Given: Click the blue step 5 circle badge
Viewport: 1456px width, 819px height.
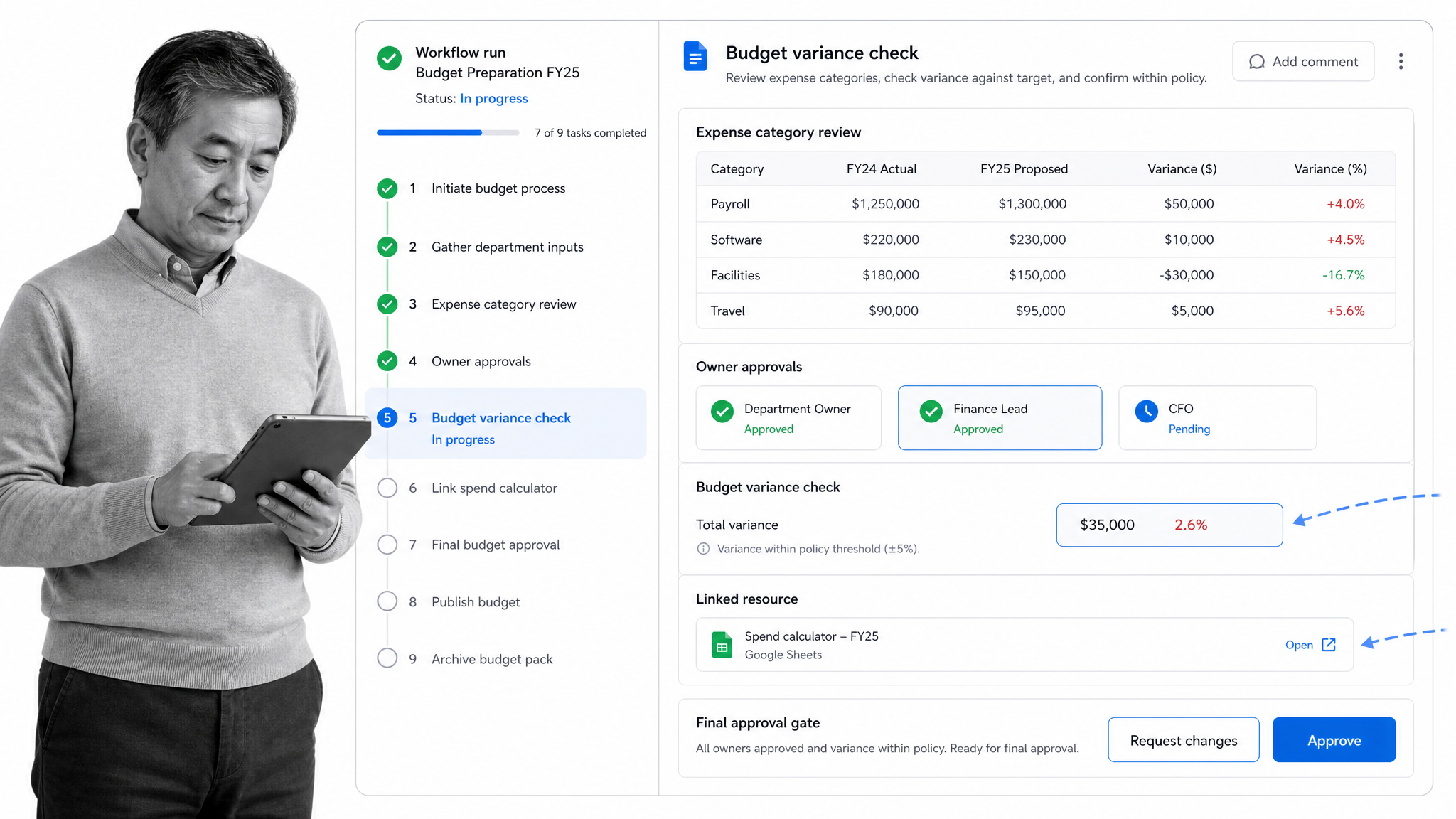Looking at the screenshot, I should point(387,418).
